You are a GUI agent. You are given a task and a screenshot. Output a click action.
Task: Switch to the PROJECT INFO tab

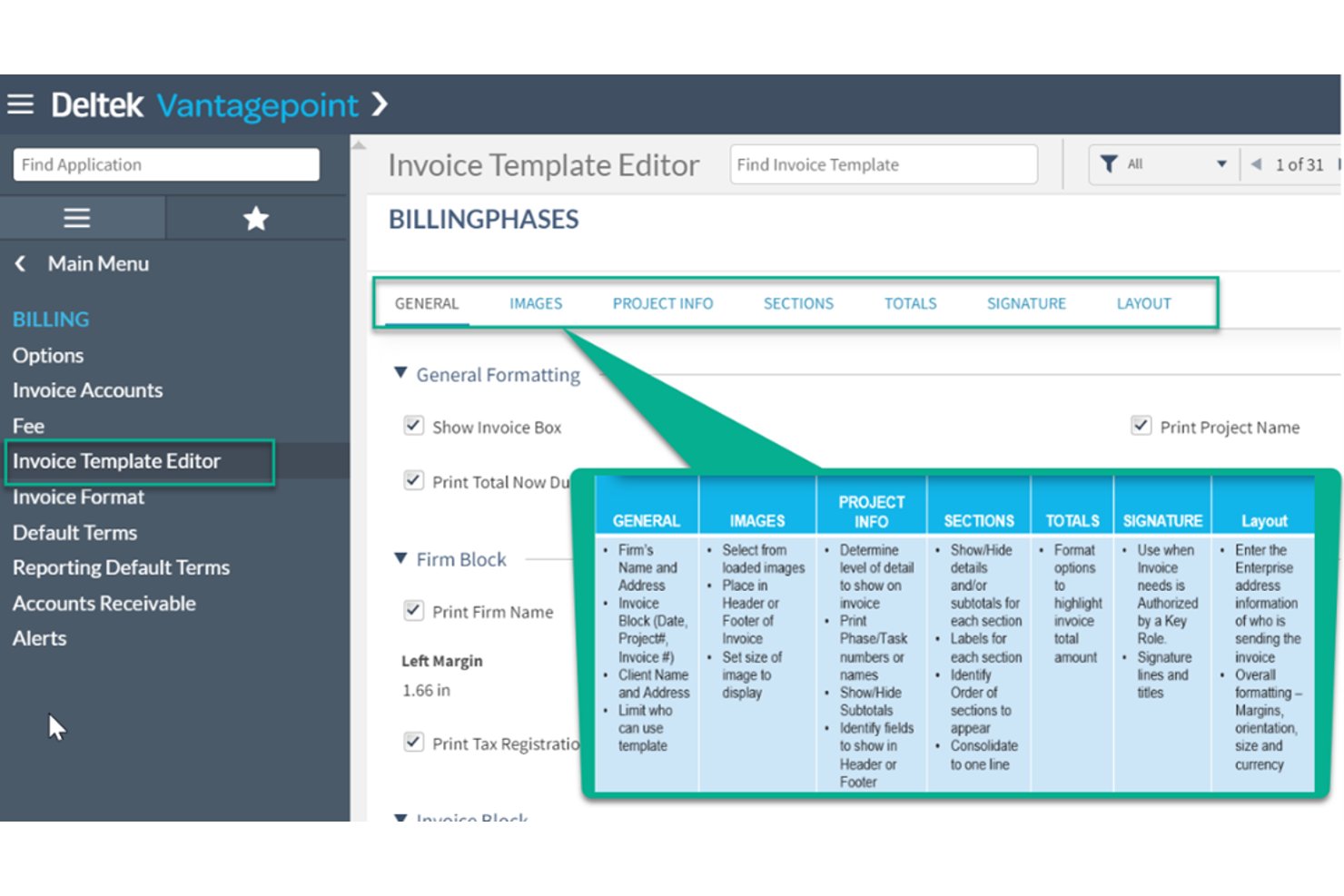[663, 303]
